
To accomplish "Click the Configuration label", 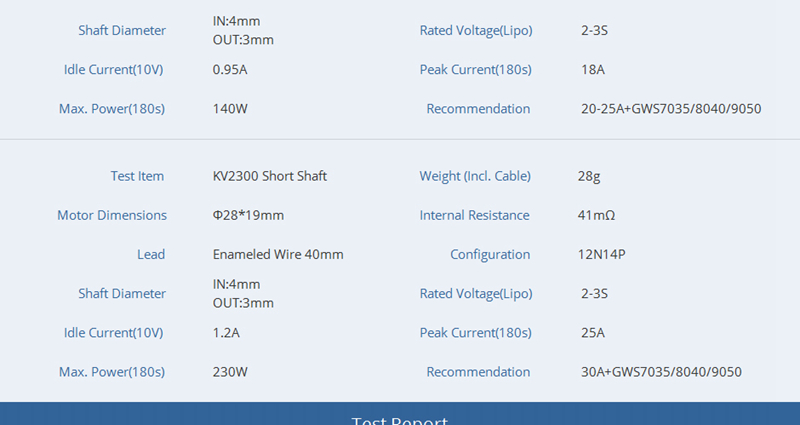I will tap(490, 254).
